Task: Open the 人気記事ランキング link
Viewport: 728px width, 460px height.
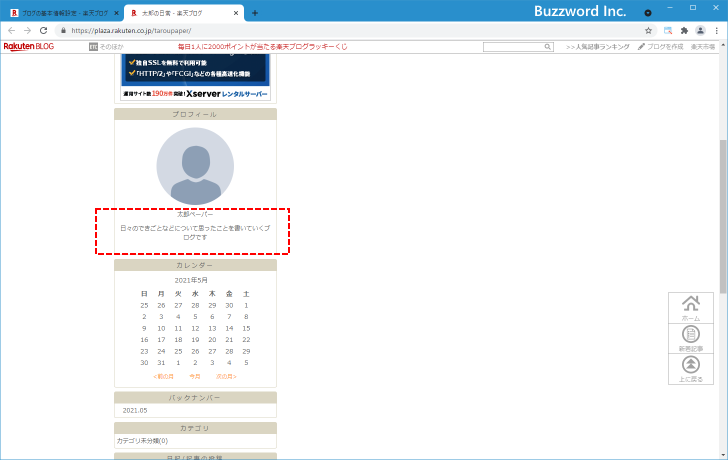Action: click(x=598, y=47)
